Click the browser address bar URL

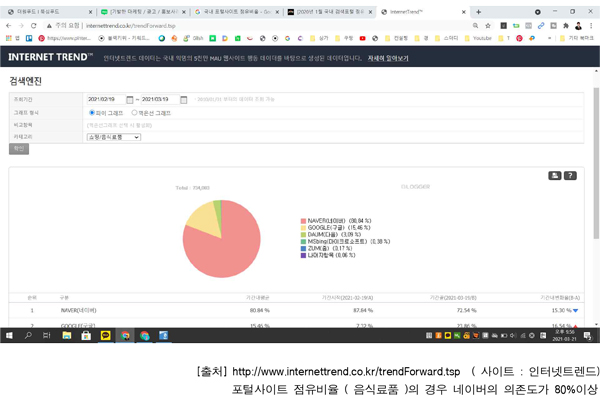coord(130,26)
